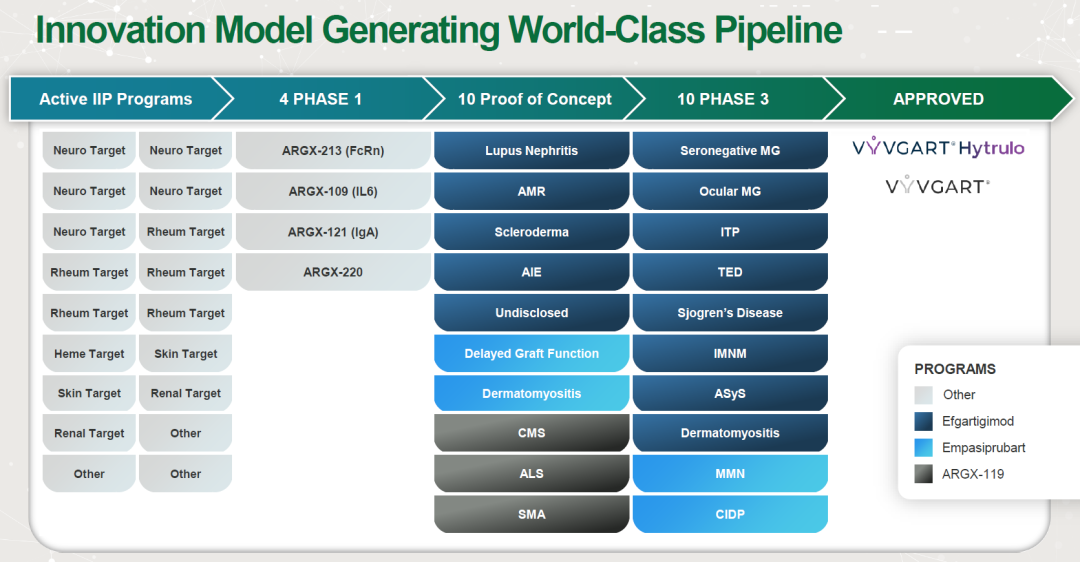
Task: Click the dark-blue Dermatomyositis Phase 3 box
Action: [x=730, y=433]
